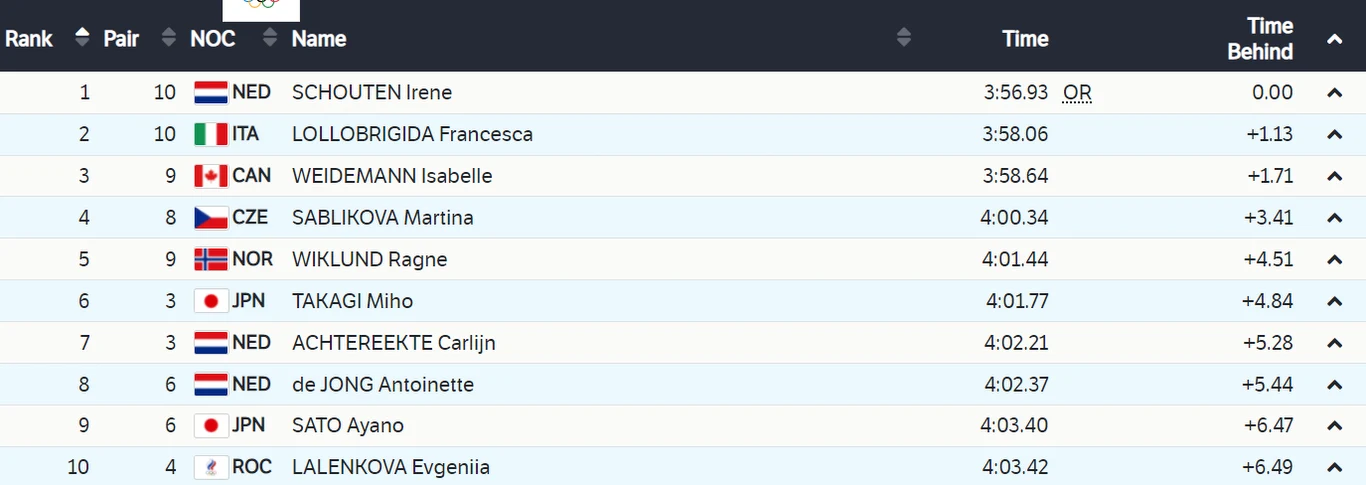Open LOLLOBRIGIDA Francesca athlete name
Screen dimensions: 1366x485
pos(412,135)
